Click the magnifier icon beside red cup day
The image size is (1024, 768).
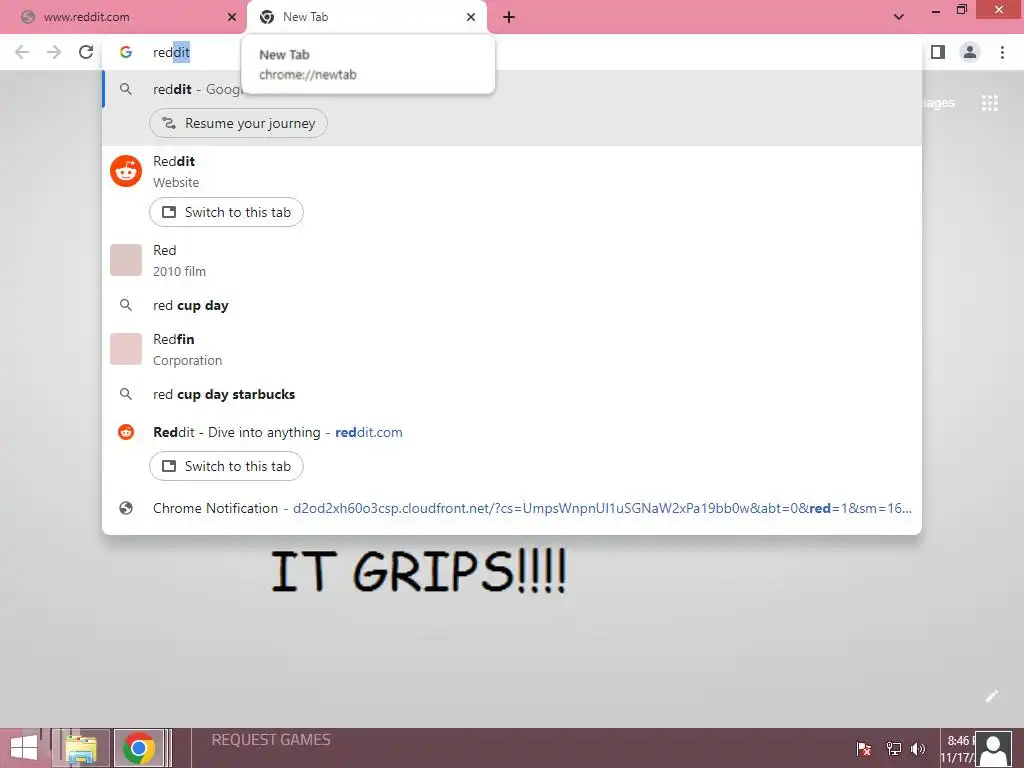coord(126,305)
